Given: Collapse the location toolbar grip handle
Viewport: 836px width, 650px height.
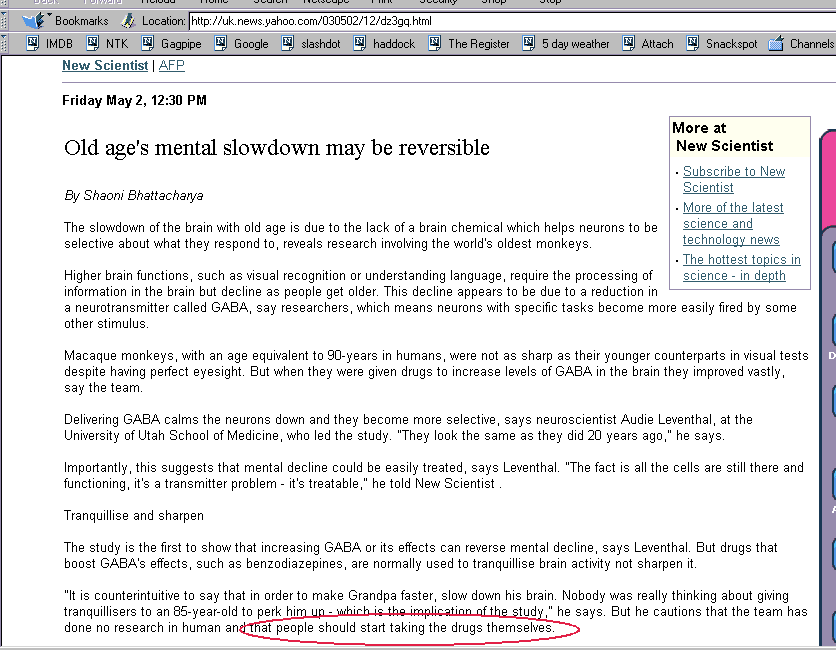Looking at the screenshot, I should pyautogui.click(x=4, y=21).
